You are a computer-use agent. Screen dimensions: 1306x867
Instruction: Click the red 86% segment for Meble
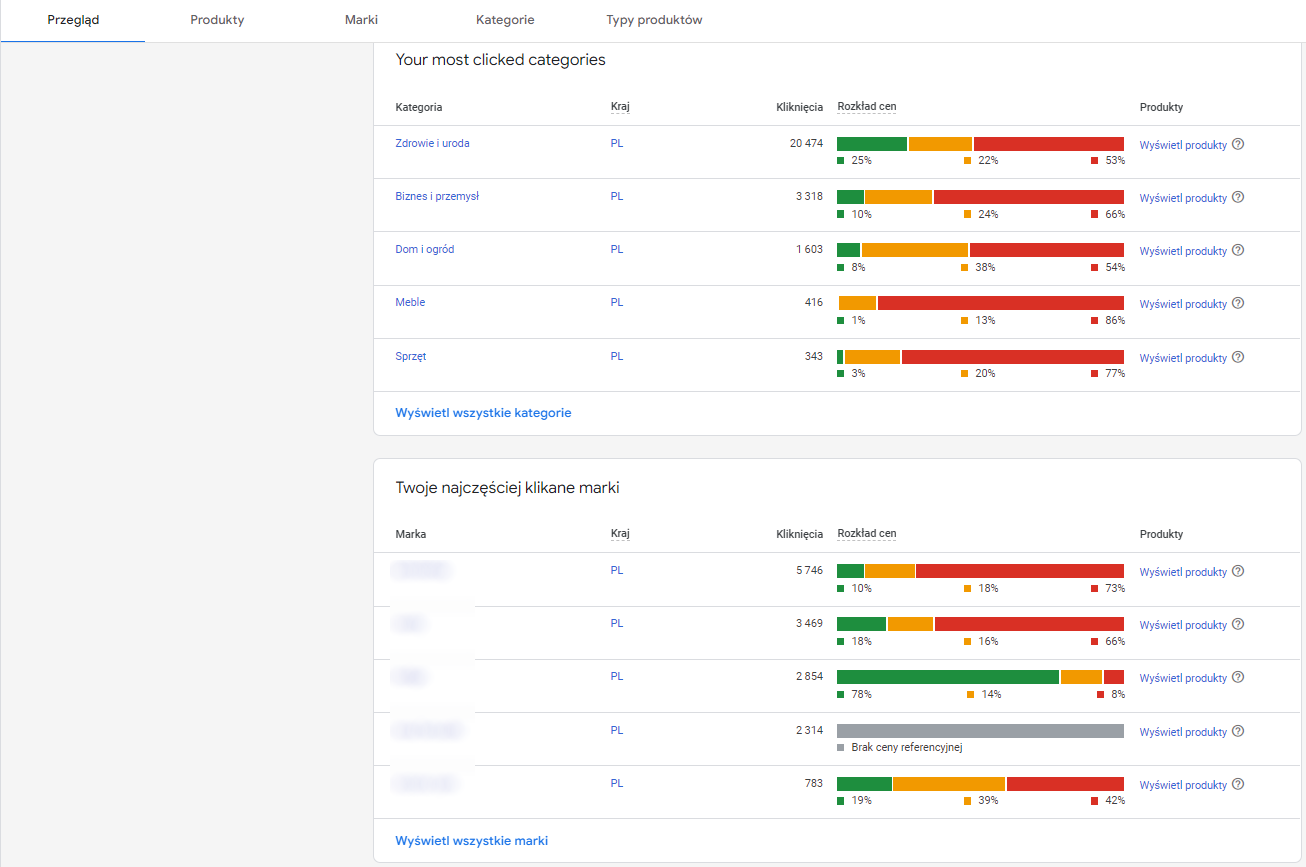click(1001, 303)
